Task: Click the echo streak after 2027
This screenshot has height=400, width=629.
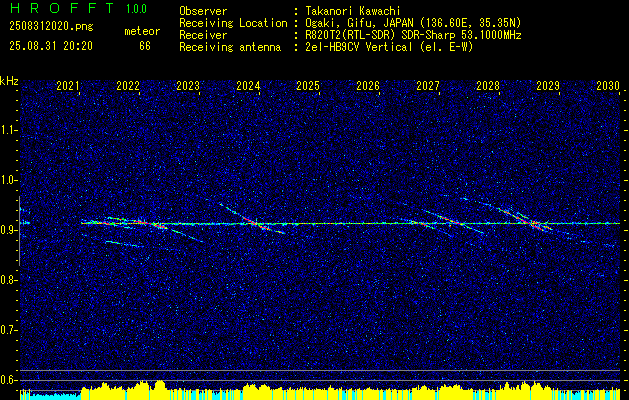Action: [455, 221]
